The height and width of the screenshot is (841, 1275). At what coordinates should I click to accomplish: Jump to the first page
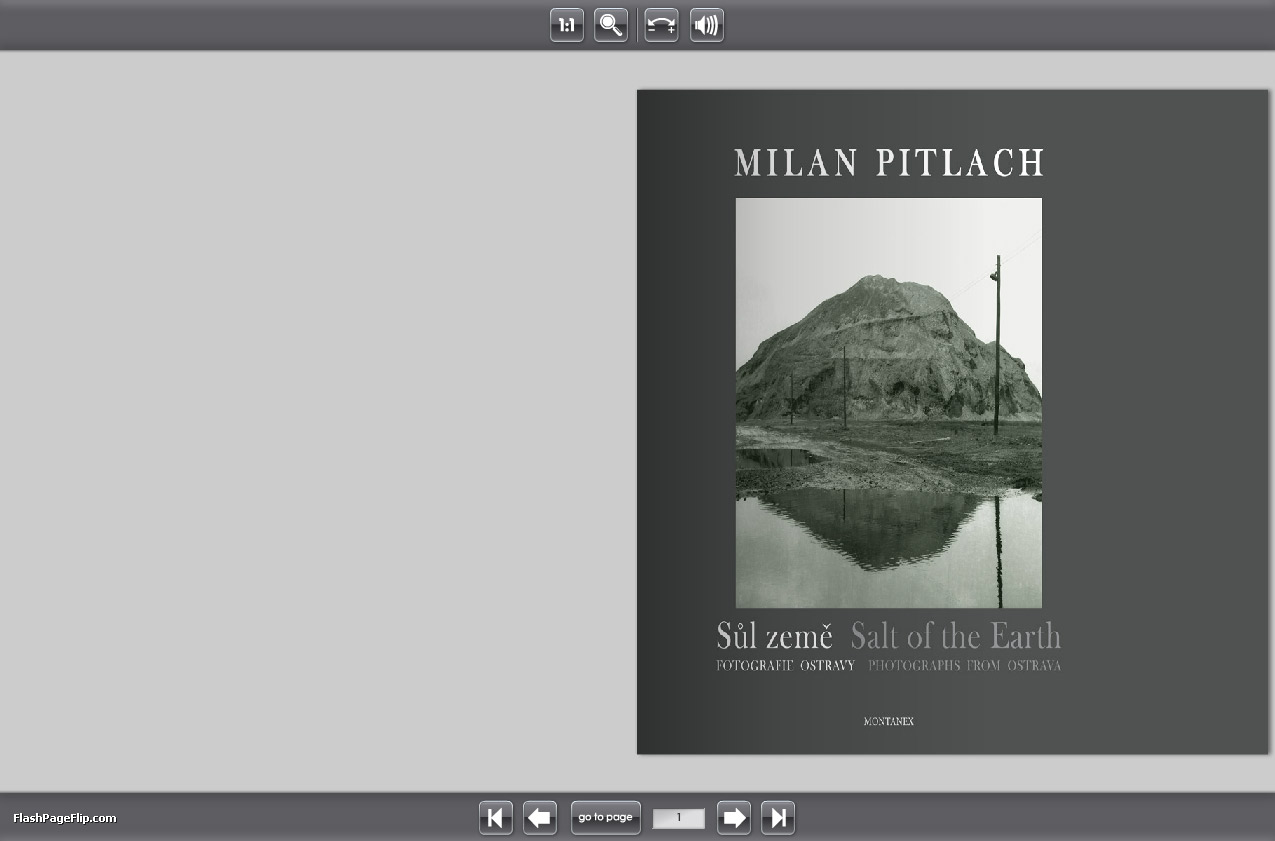[496, 818]
